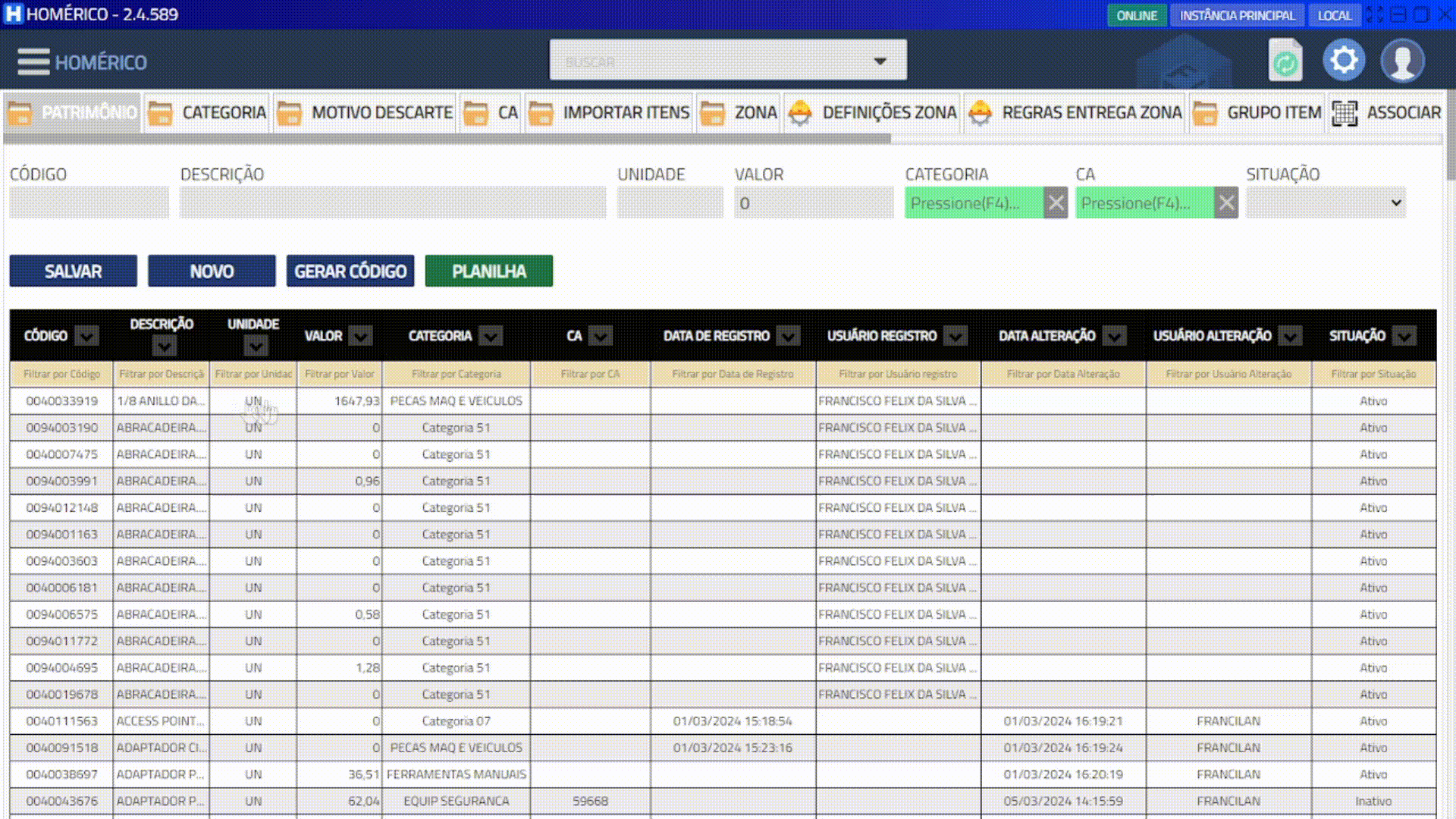This screenshot has height=819, width=1456.
Task: Toggle the ONLINE status indicator
Action: (x=1136, y=15)
